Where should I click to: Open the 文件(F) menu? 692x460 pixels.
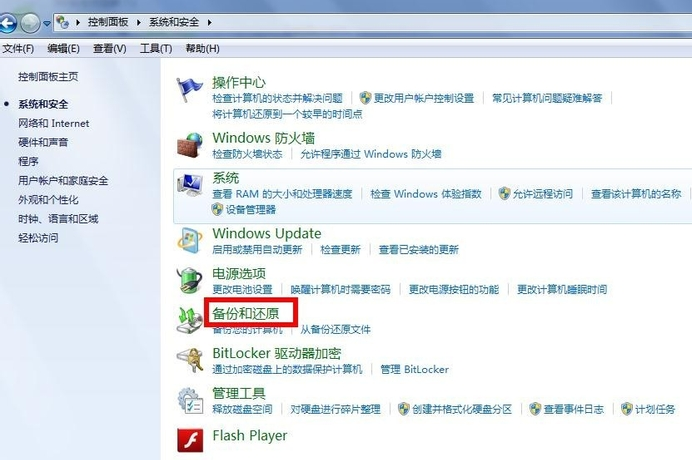18,48
